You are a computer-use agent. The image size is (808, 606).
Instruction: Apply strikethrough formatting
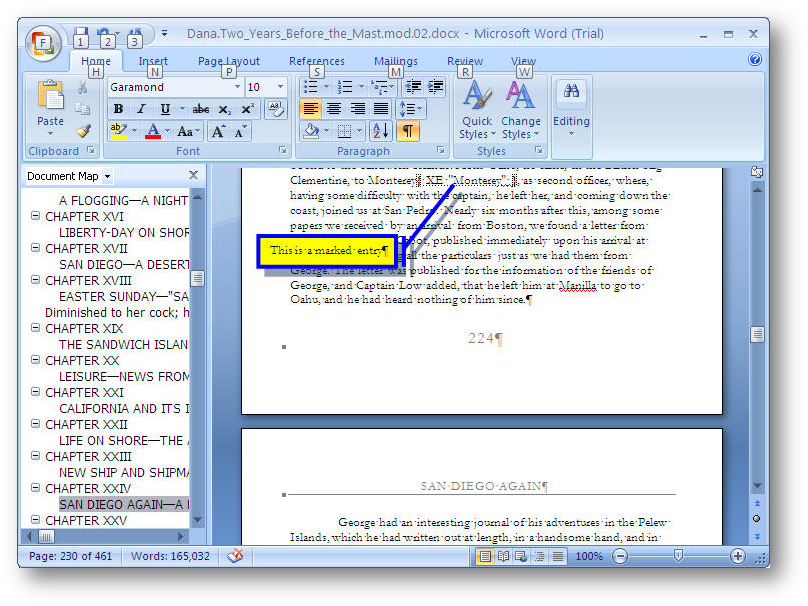point(200,109)
